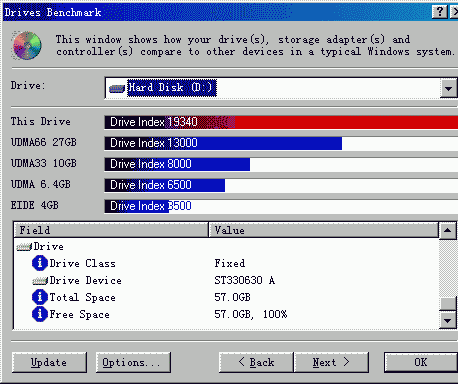Select the Total Space row text
Screen dimensions: 458x384
pyautogui.click(x=83, y=297)
